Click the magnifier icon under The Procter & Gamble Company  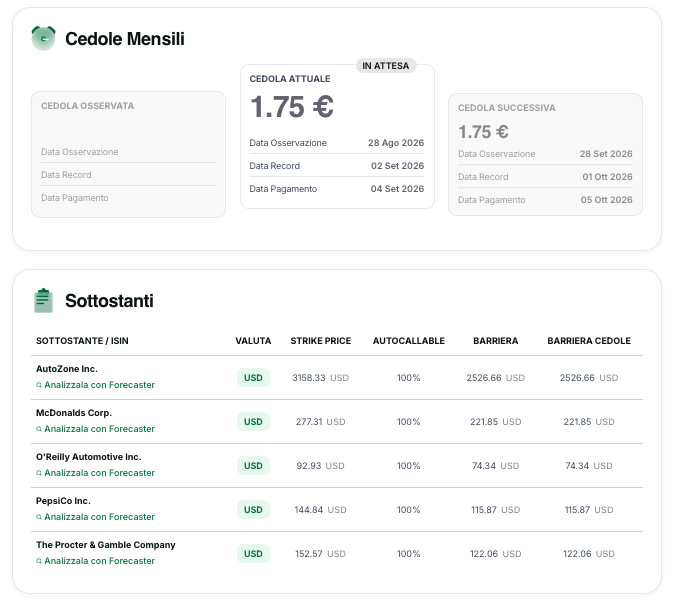[x=39, y=561]
